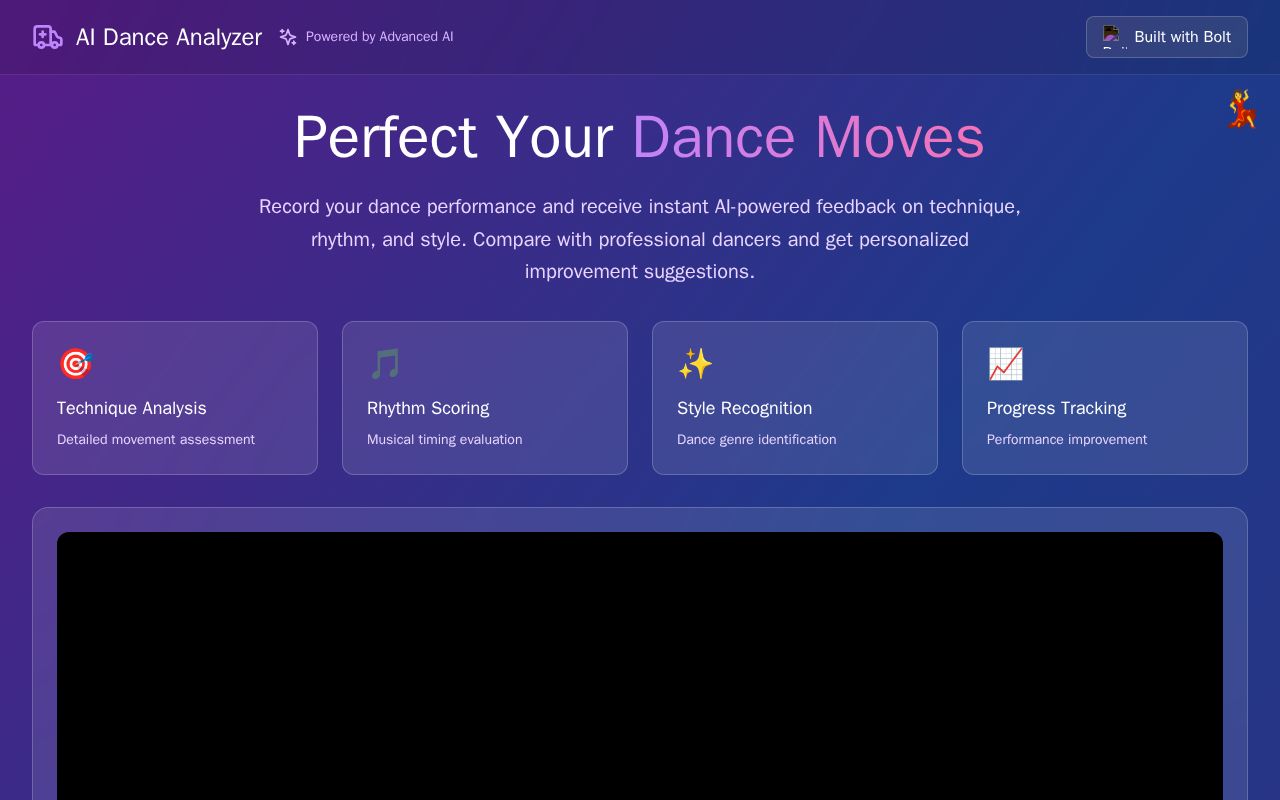Click the Dance genre identification text
1280x800 pixels.
756,439
